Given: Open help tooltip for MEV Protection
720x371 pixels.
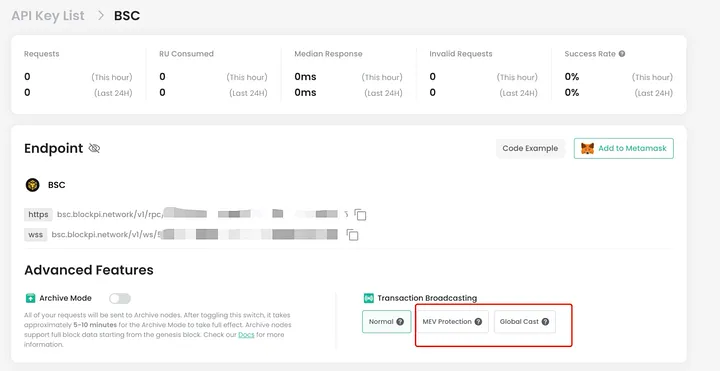Looking at the screenshot, I should [x=478, y=322].
